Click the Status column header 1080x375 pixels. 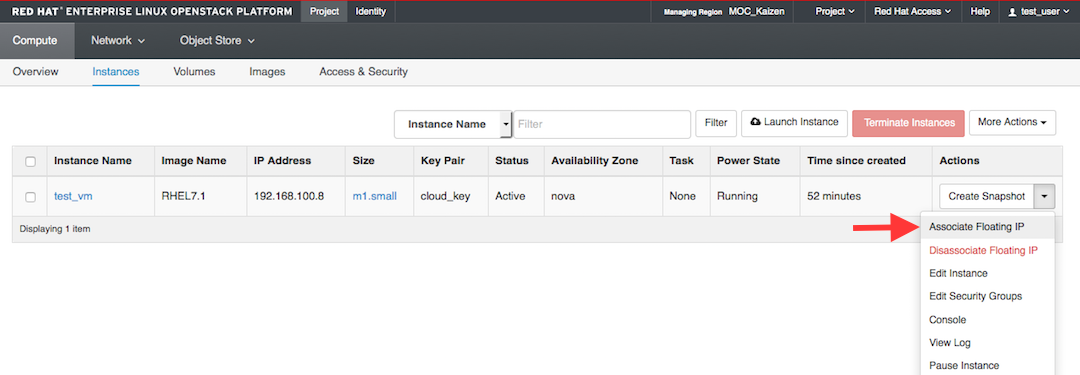pyautogui.click(x=512, y=161)
